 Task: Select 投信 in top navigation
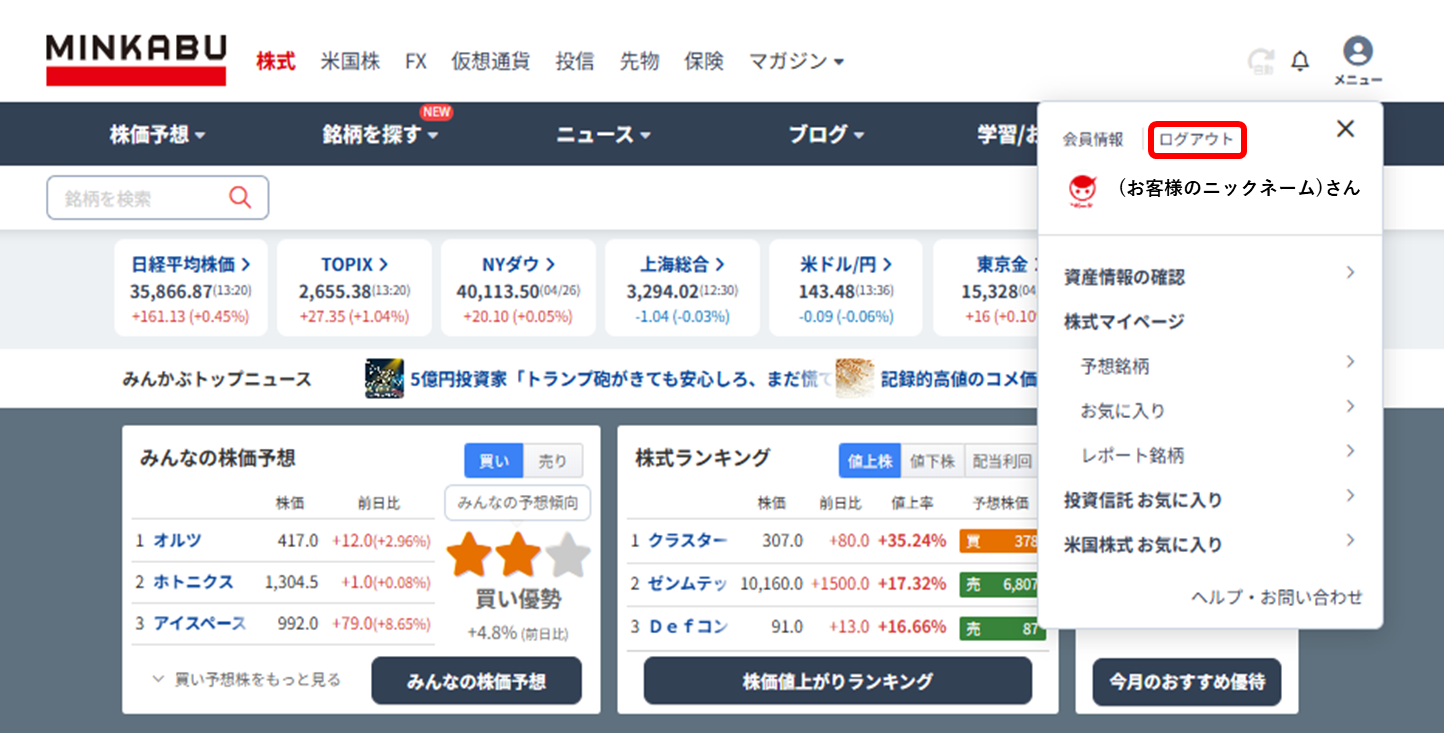pos(575,61)
